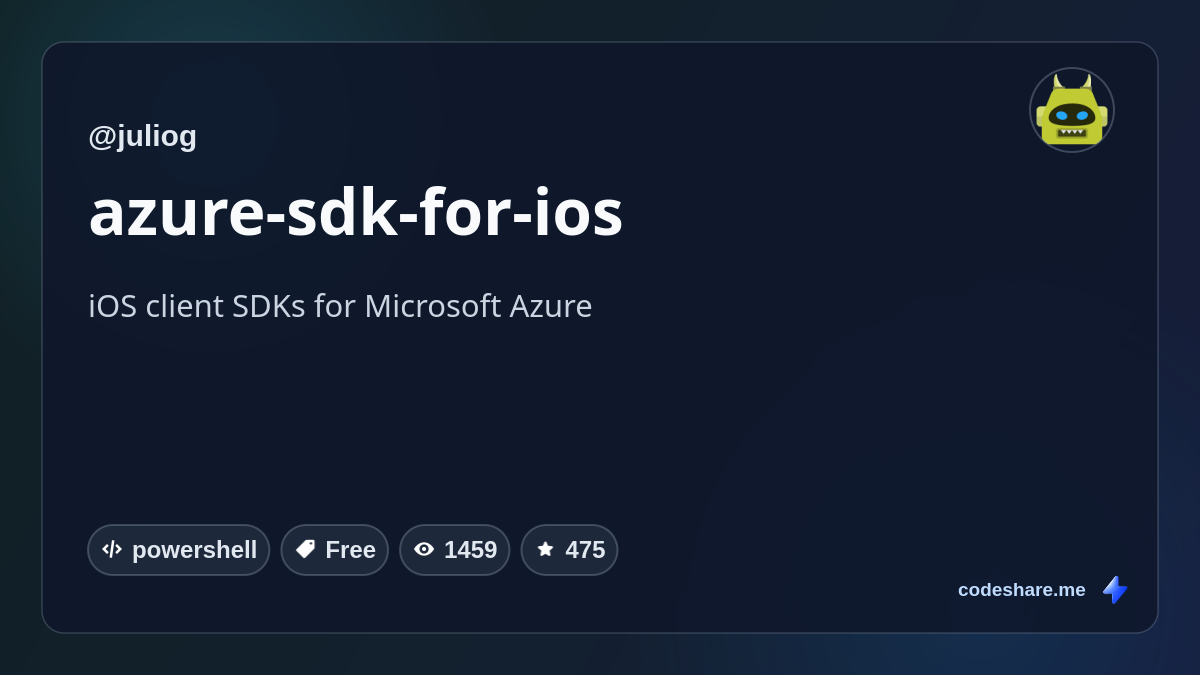Select the 1459 view count
Screen dimensions: 1200x675
click(470, 550)
